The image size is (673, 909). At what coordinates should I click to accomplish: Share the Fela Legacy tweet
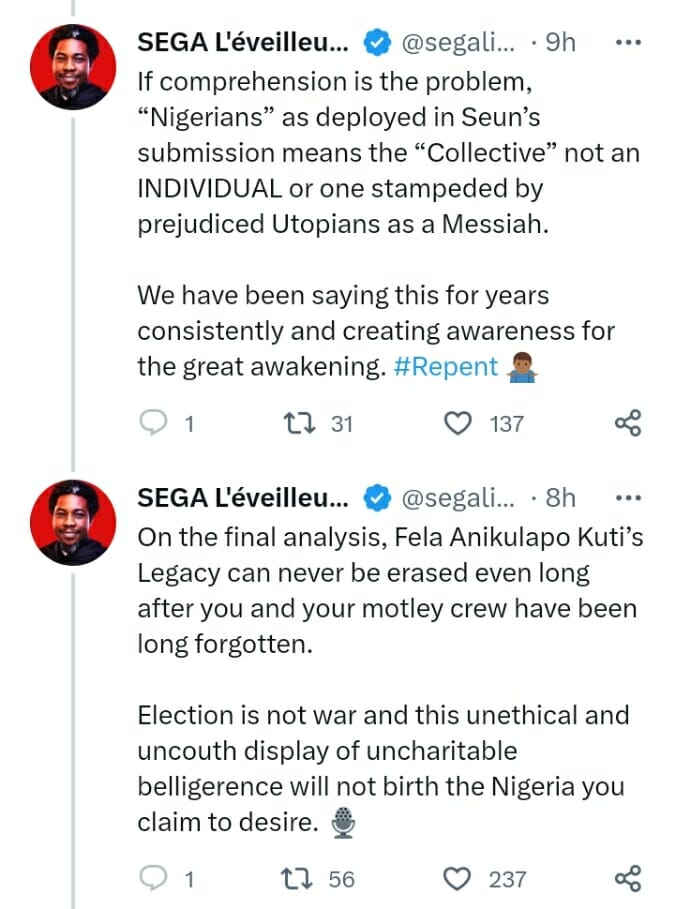point(627,878)
